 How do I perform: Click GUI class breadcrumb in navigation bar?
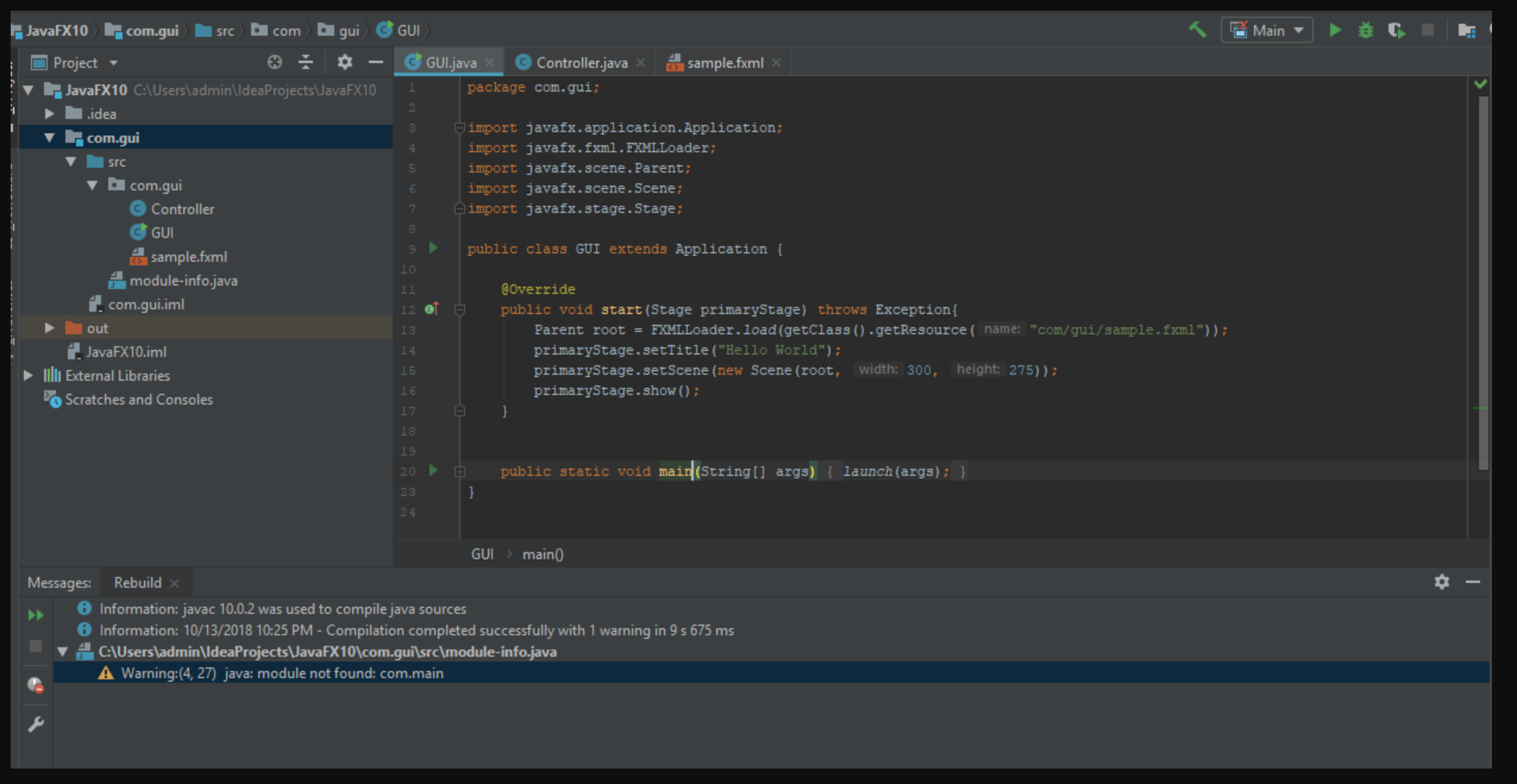click(x=398, y=30)
